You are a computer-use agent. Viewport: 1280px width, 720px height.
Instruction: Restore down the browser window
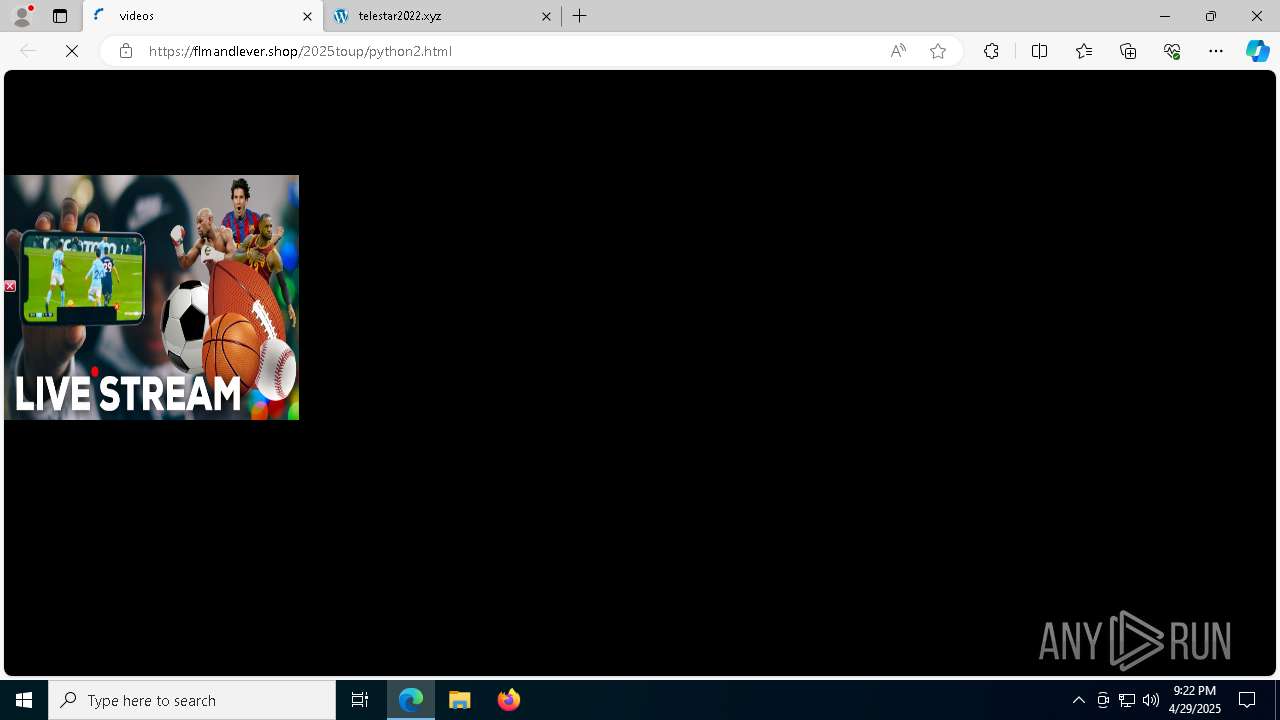(1211, 16)
